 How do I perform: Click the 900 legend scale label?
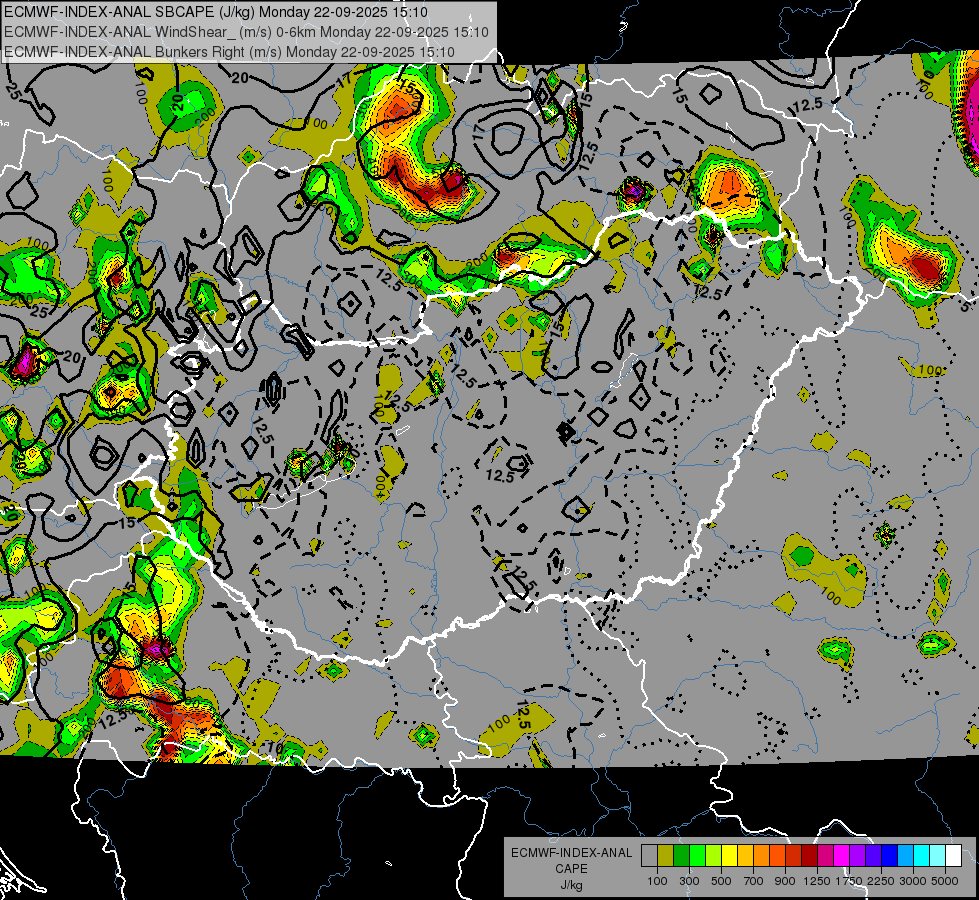coord(785,881)
